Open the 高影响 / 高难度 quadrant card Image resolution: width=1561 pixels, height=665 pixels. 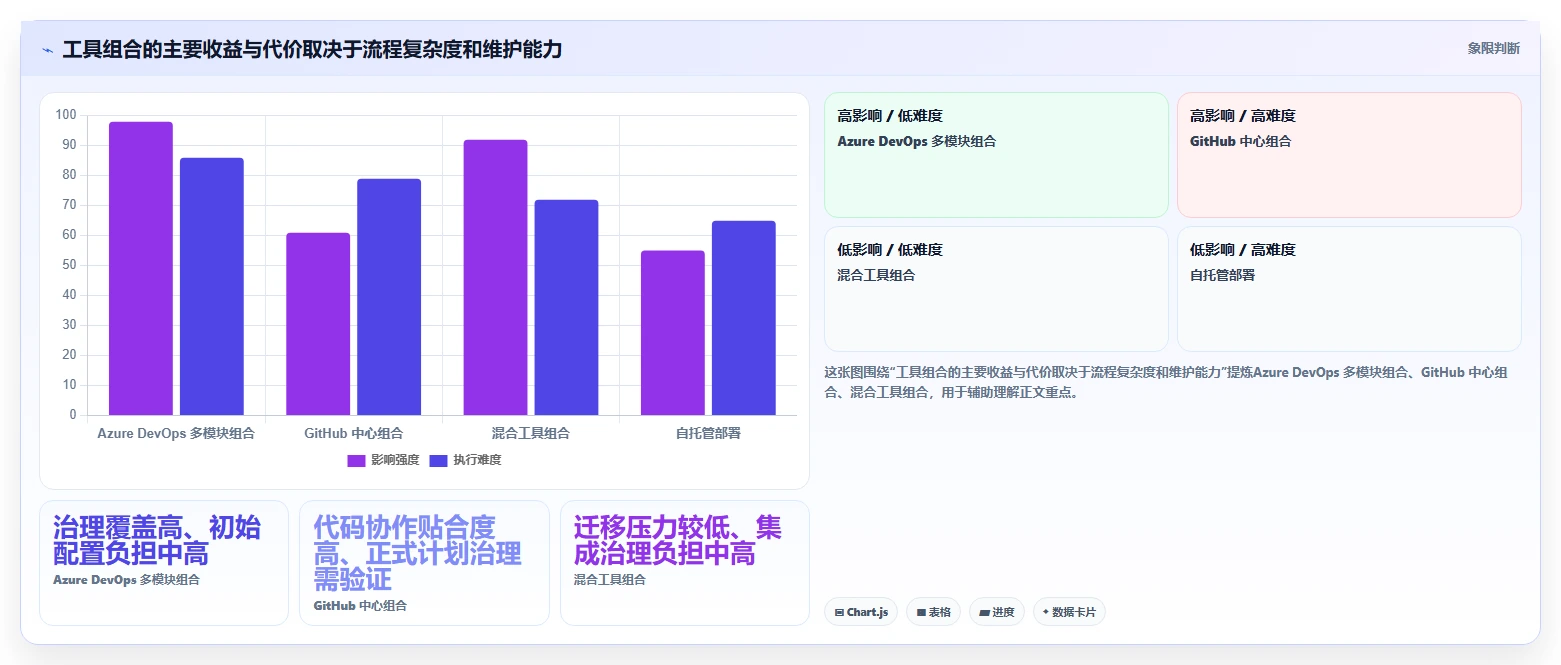[x=1349, y=155]
